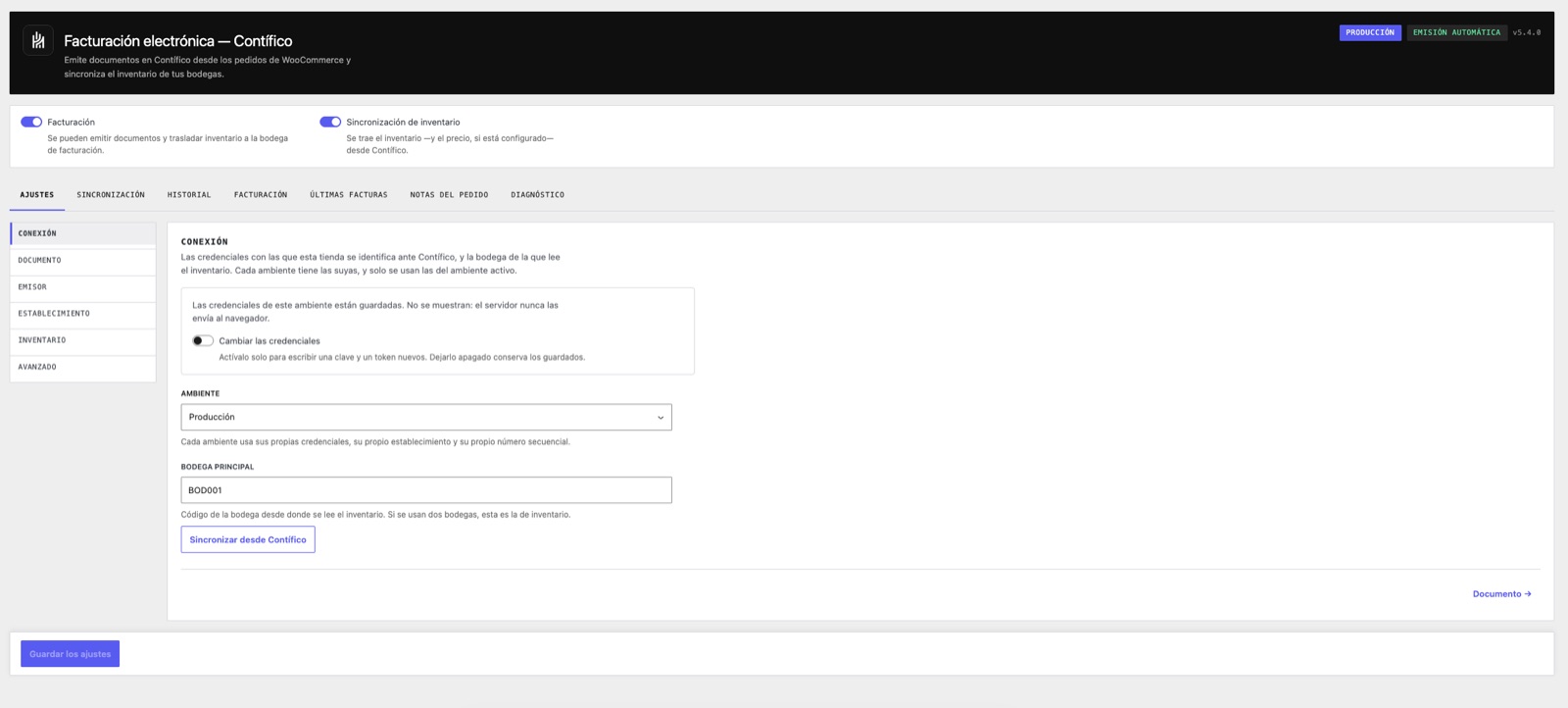Viewport: 1568px width, 708px height.
Task: Click the AMBIENTE field label
Action: click(200, 393)
